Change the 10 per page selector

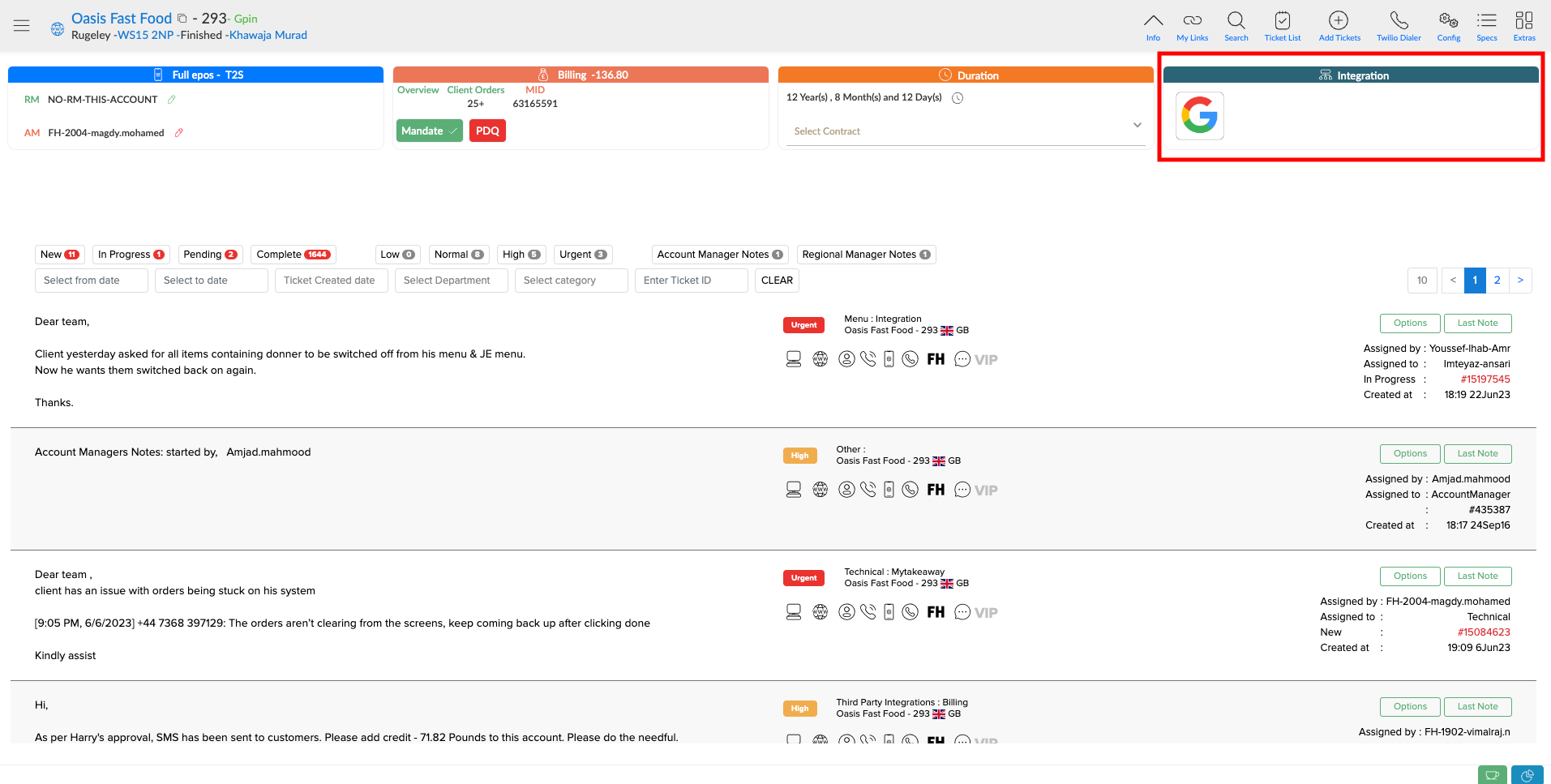point(1422,281)
